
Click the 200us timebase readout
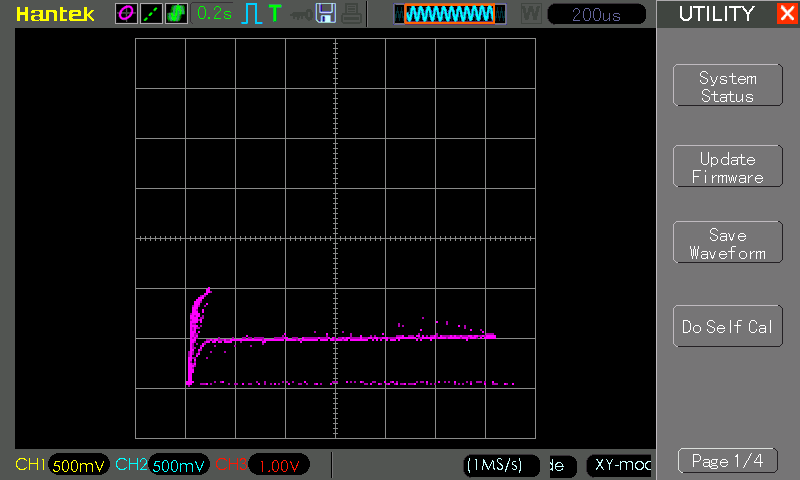(x=597, y=14)
